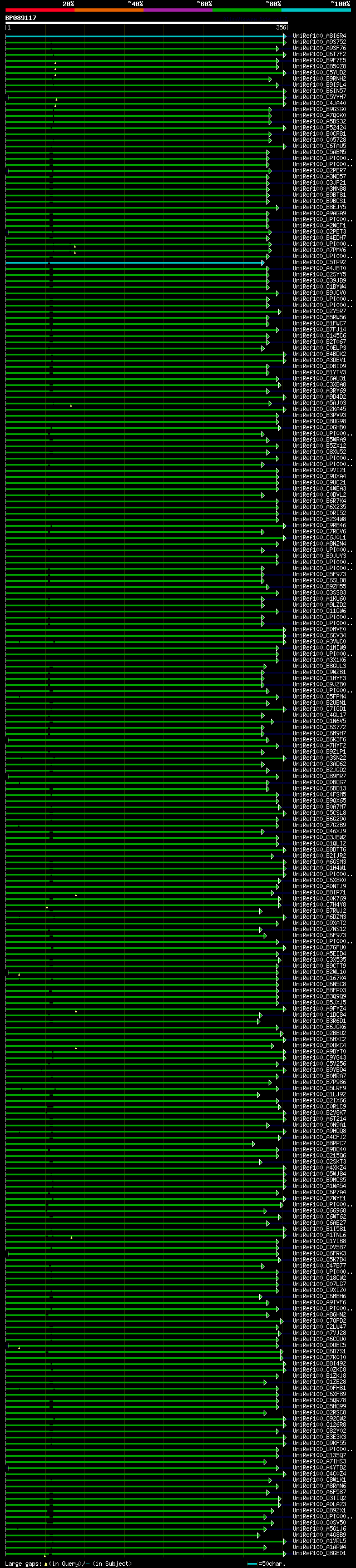The image size is (356, 1568).
Task: Click hit UniRef100_C6CV34
Action: coord(319,635)
